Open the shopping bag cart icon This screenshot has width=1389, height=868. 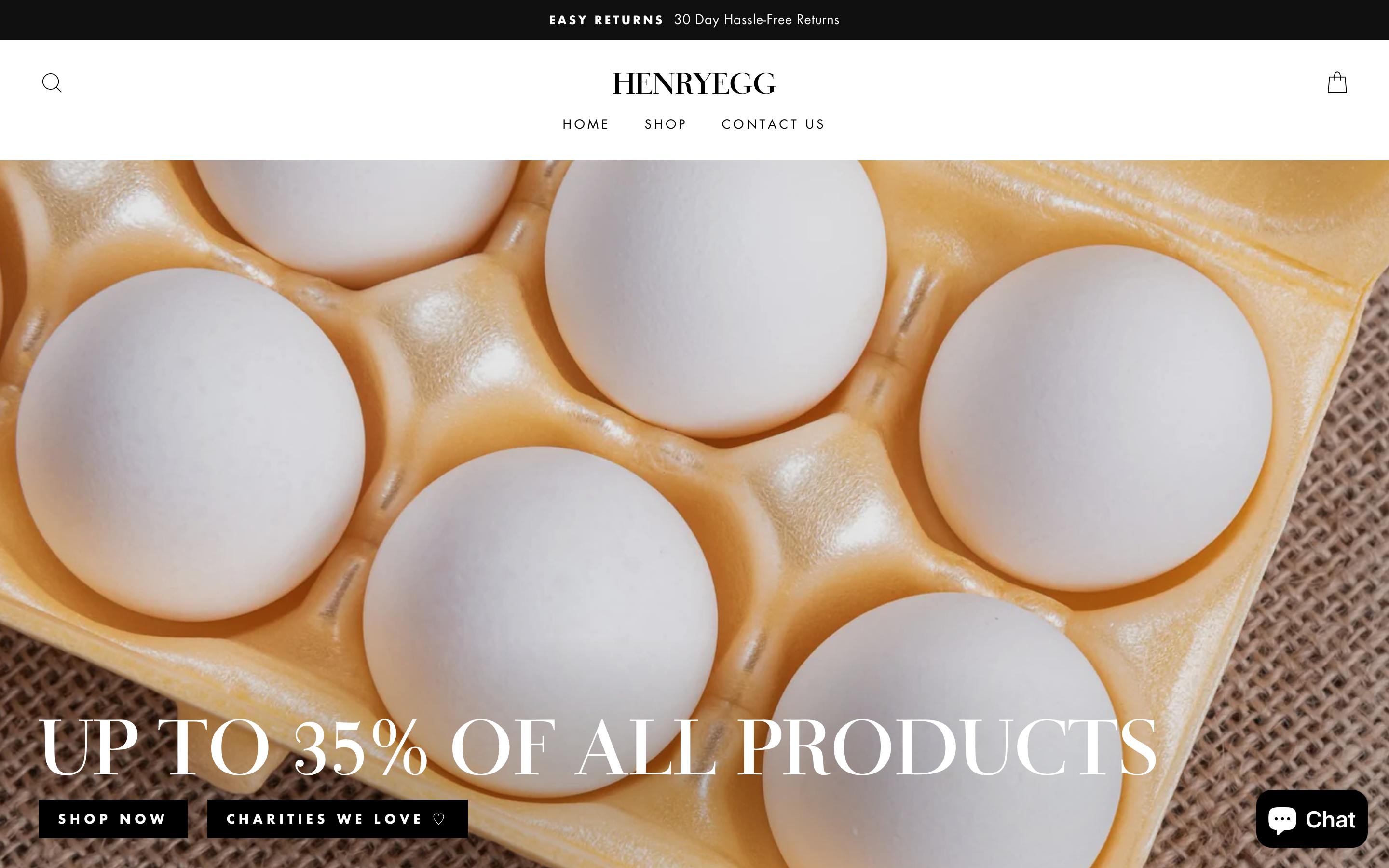pos(1337,82)
